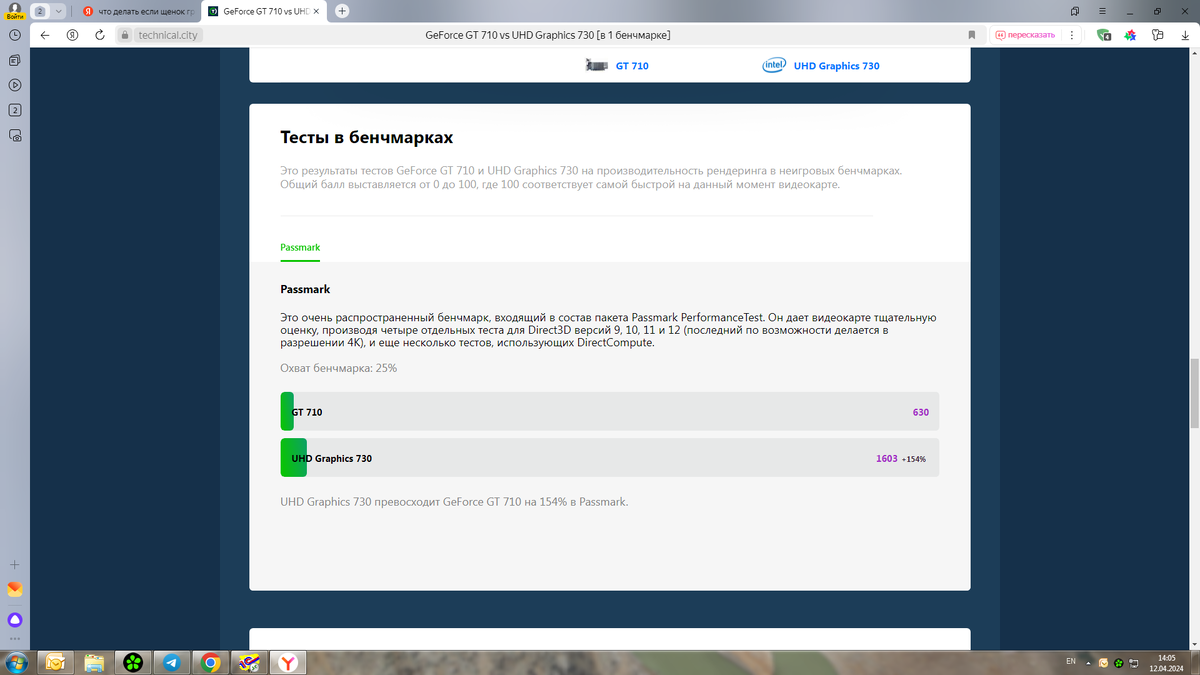
Task: Click the 'Охват бенчмарка: 25%' text
Action: pos(339,368)
